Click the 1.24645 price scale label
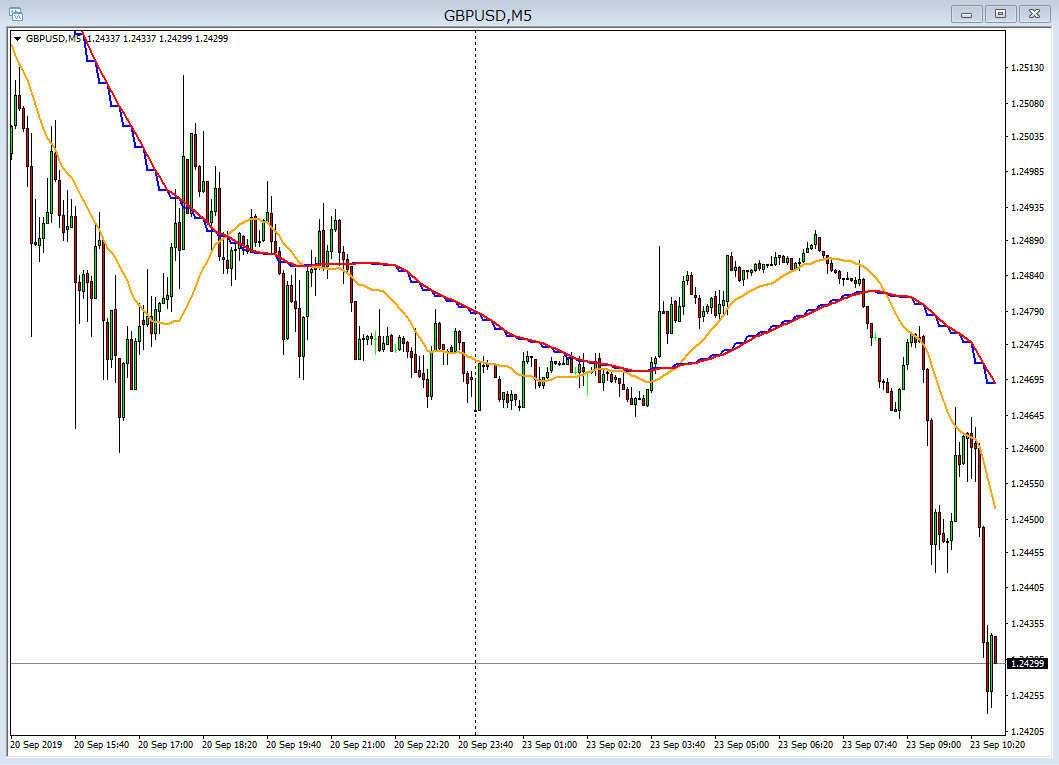The image size is (1059, 765). [1027, 415]
